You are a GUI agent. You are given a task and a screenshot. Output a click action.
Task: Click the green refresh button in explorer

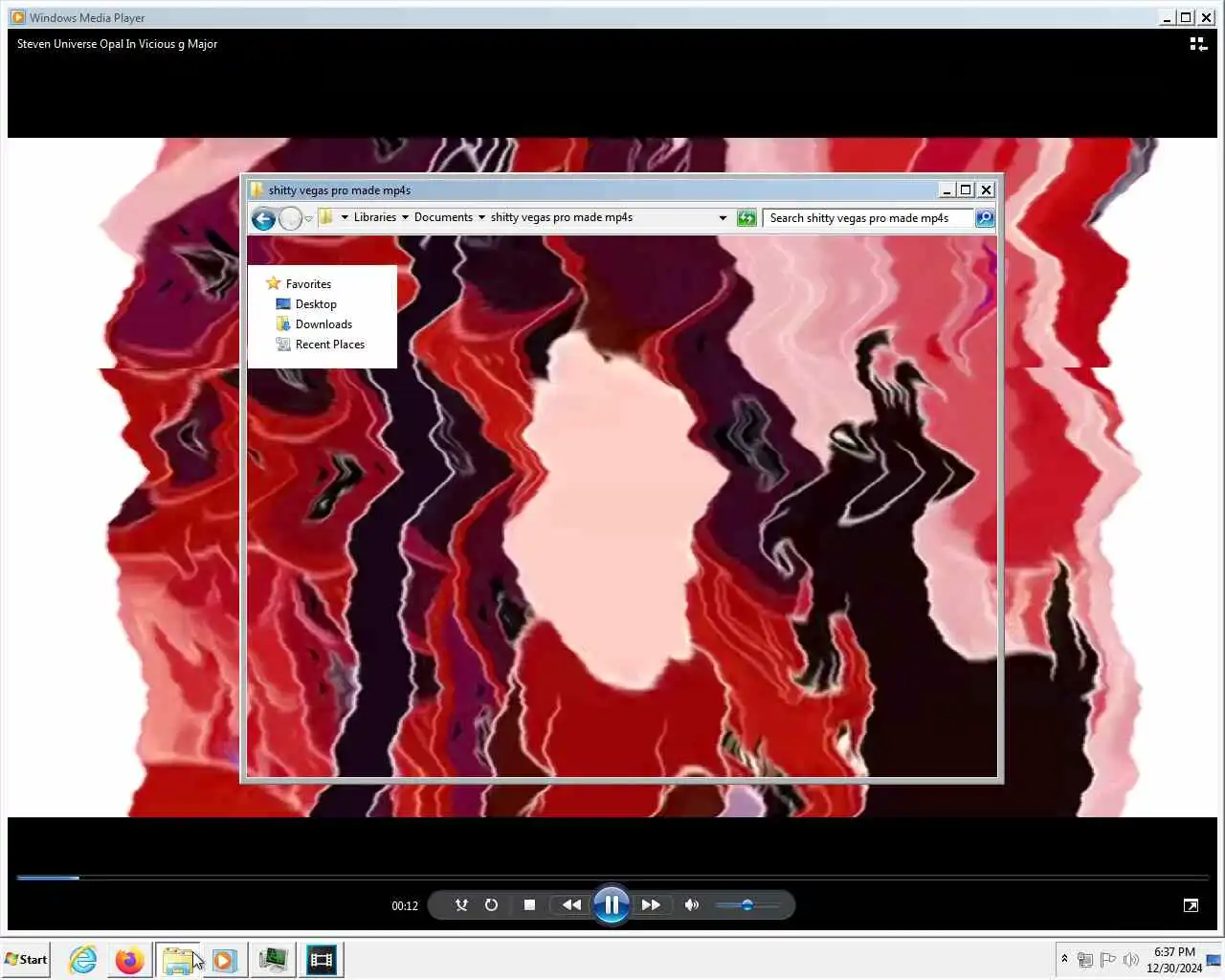coord(746,218)
